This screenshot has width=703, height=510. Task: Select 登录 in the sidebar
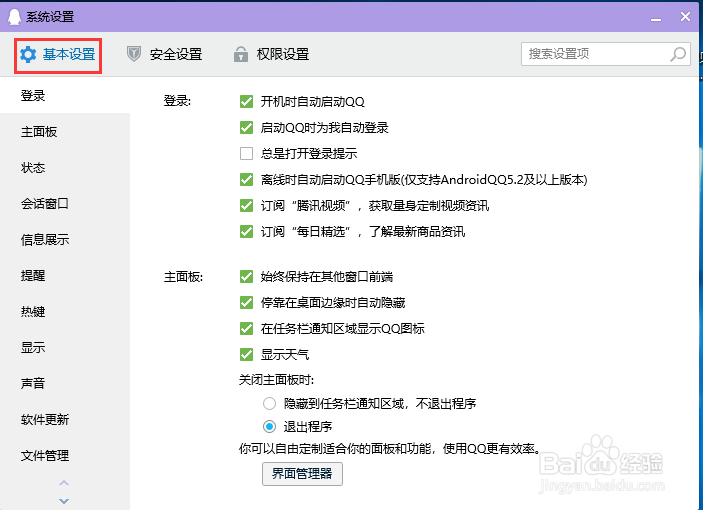tap(65, 95)
